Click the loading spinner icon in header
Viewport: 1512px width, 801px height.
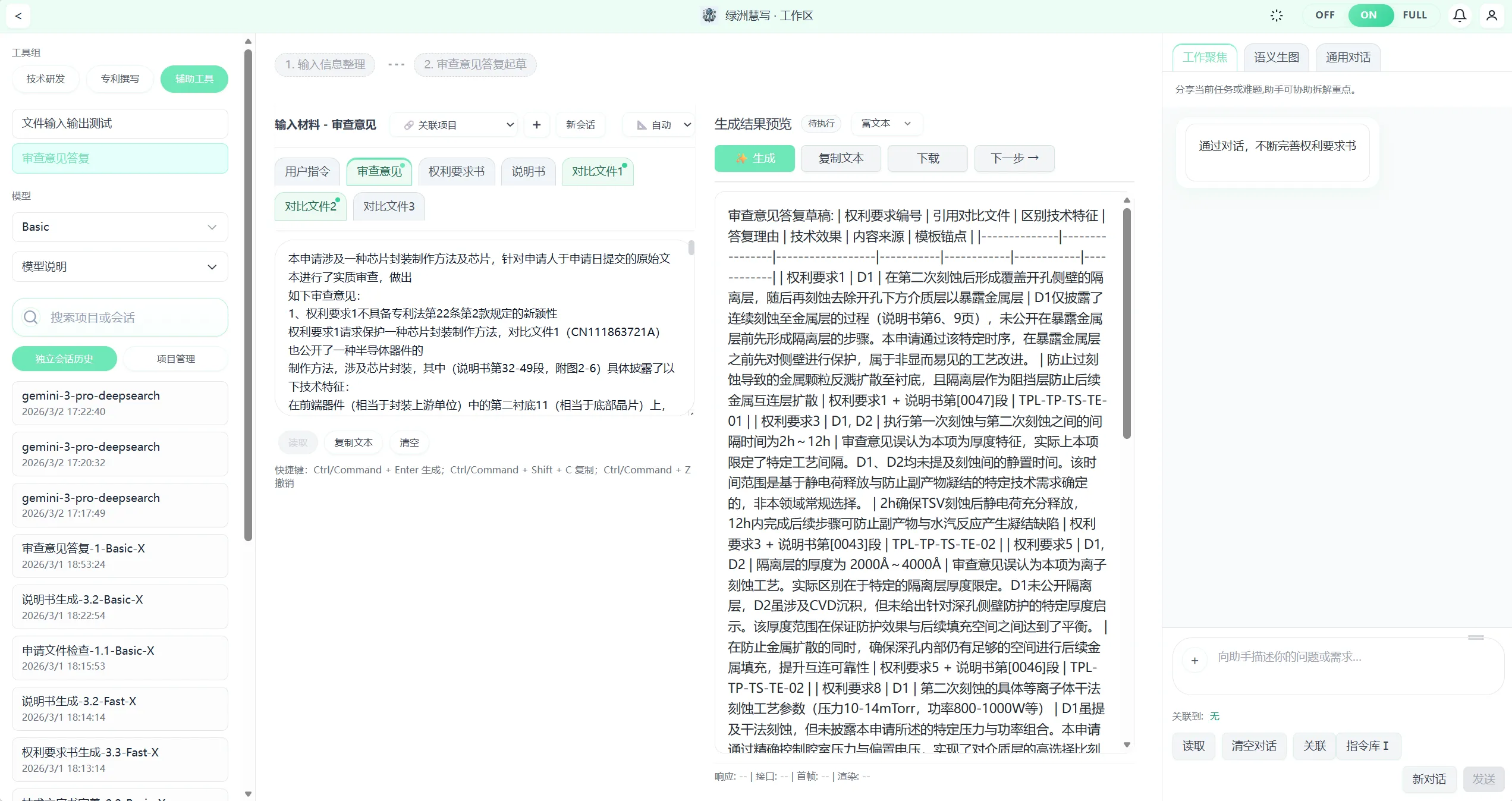1277,15
